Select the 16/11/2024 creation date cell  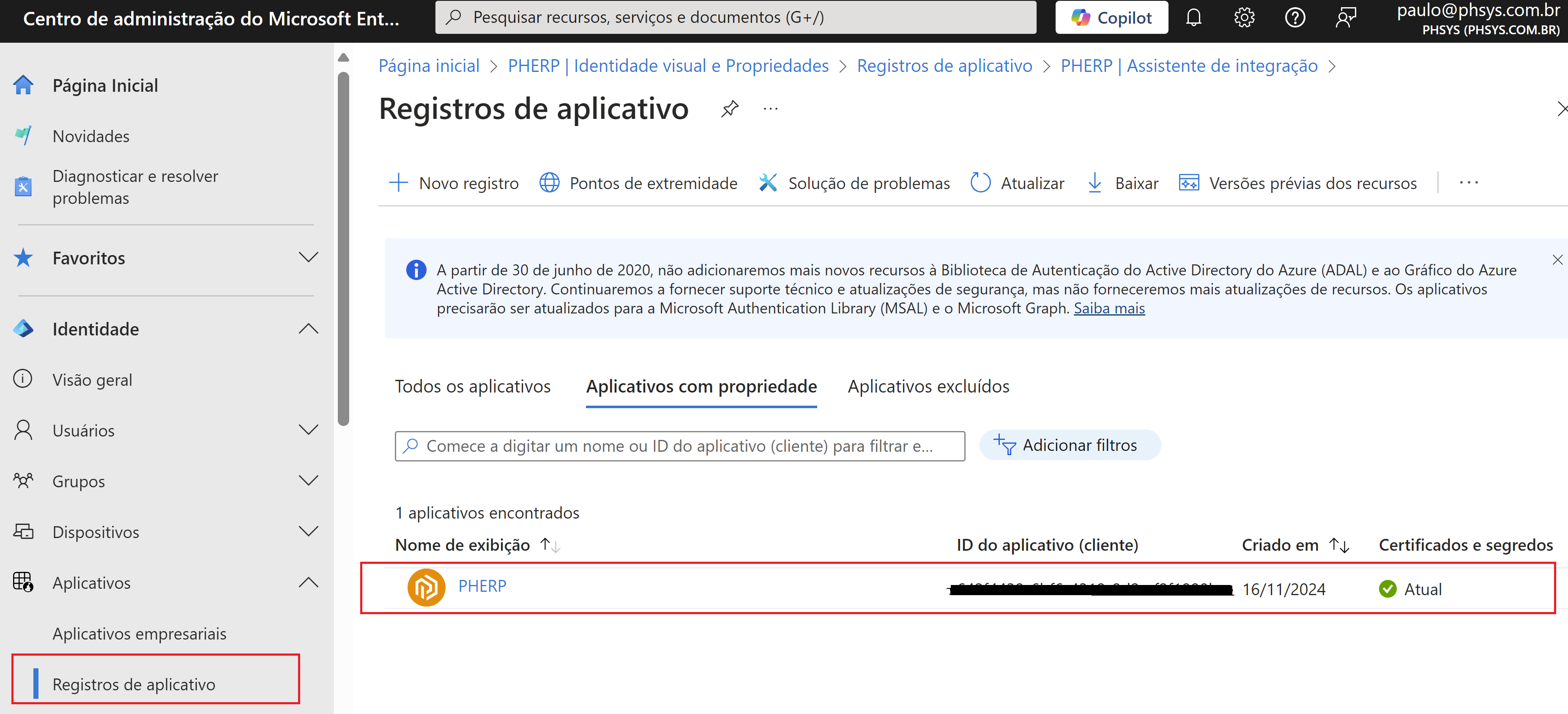1284,589
